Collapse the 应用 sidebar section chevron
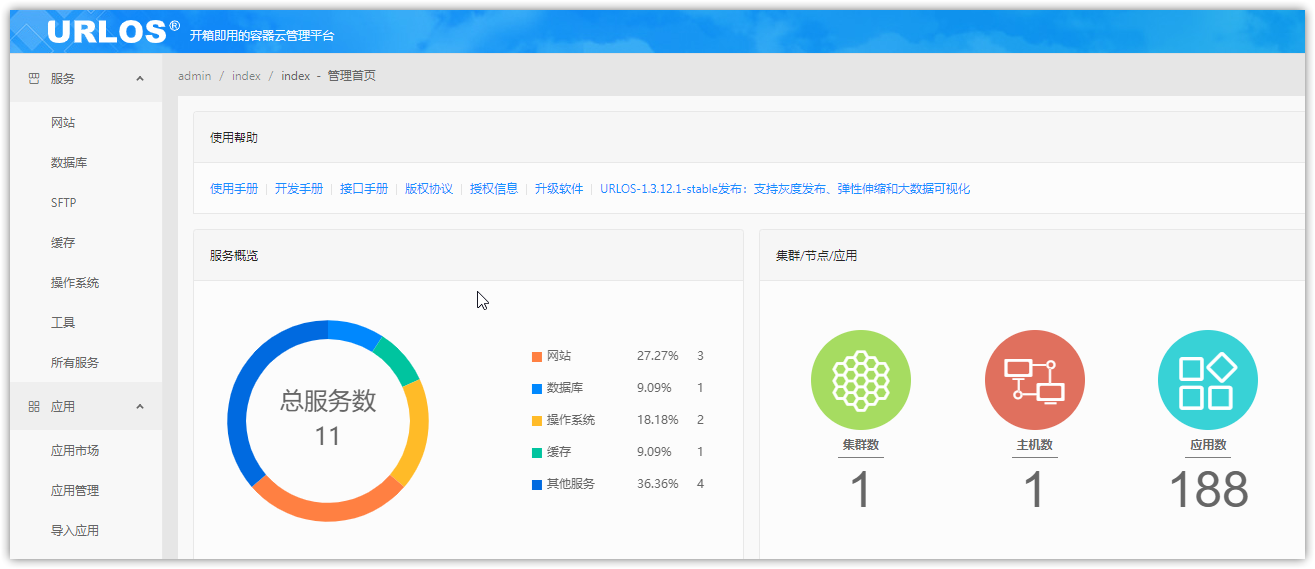Image resolution: width=1315 pixels, height=569 pixels. (x=140, y=407)
